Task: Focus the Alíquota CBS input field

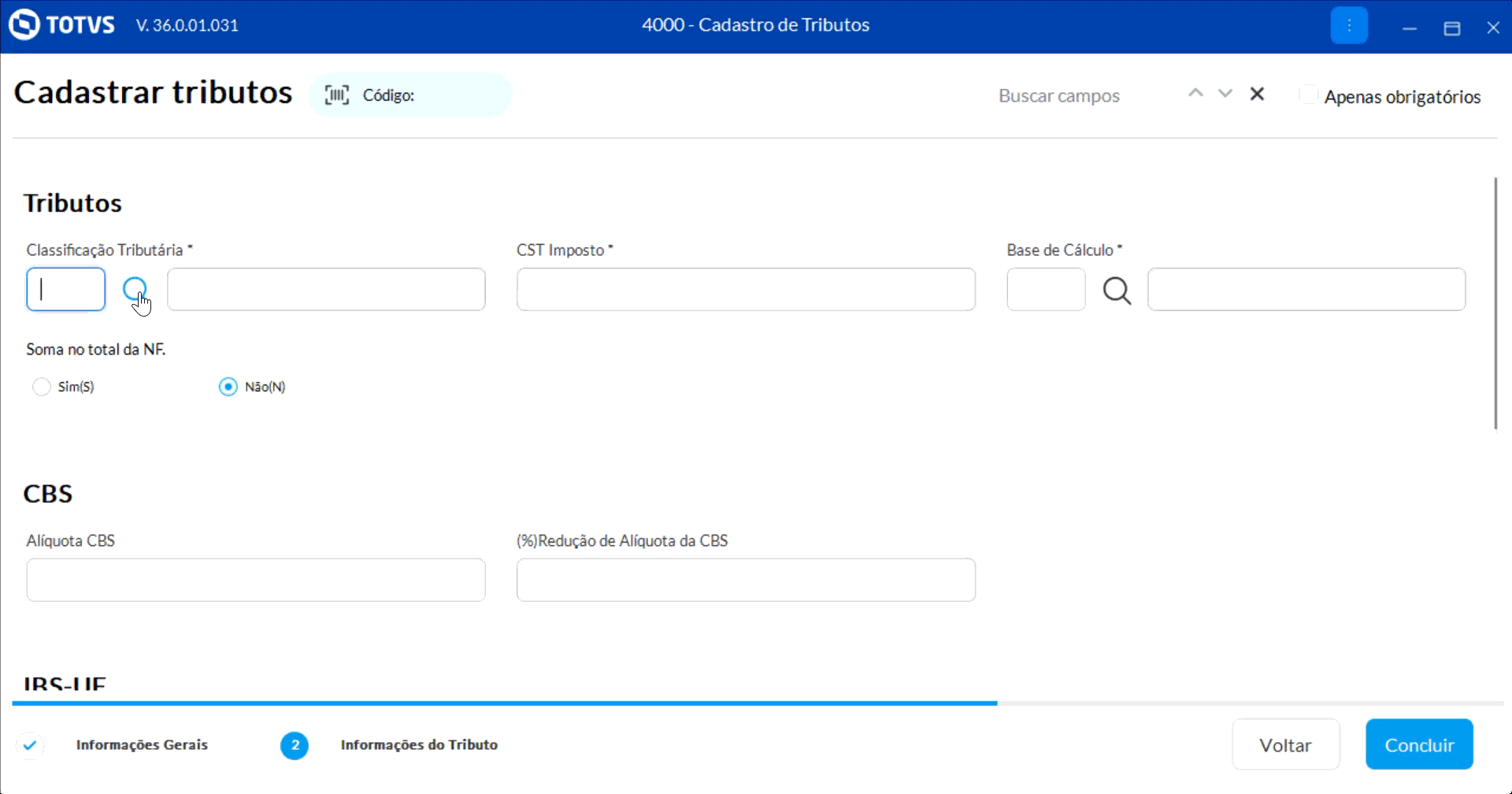Action: [x=256, y=580]
